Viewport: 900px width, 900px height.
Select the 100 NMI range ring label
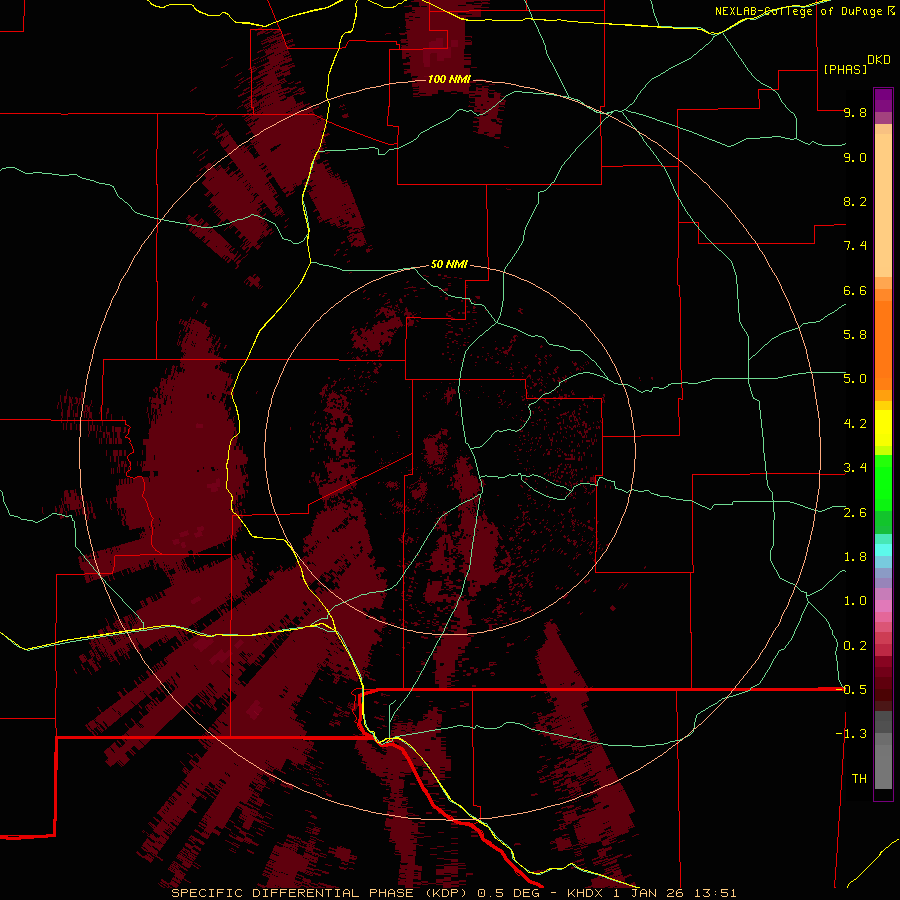pyautogui.click(x=449, y=79)
